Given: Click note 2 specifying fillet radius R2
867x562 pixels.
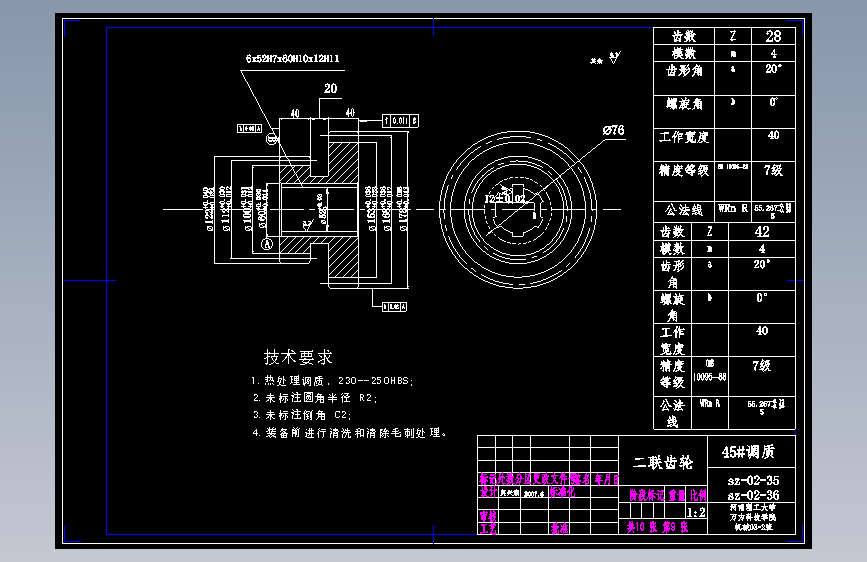Looking at the screenshot, I should tap(315, 398).
